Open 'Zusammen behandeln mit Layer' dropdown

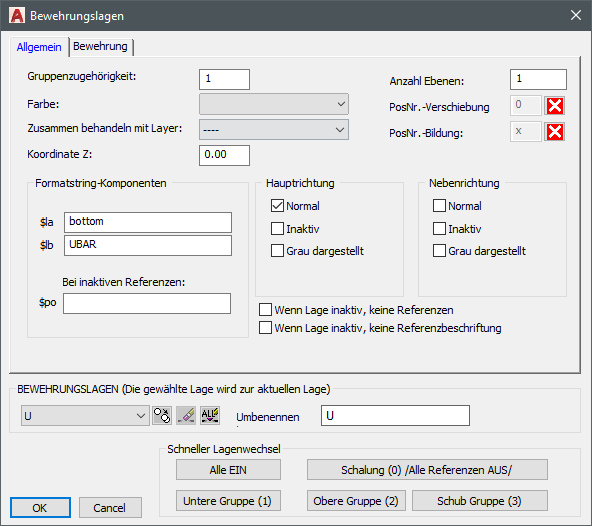pyautogui.click(x=274, y=130)
